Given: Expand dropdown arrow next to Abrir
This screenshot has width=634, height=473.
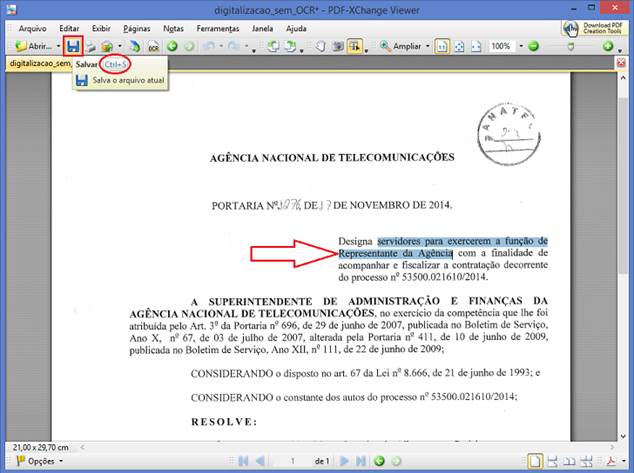Looking at the screenshot, I should click(x=58, y=46).
